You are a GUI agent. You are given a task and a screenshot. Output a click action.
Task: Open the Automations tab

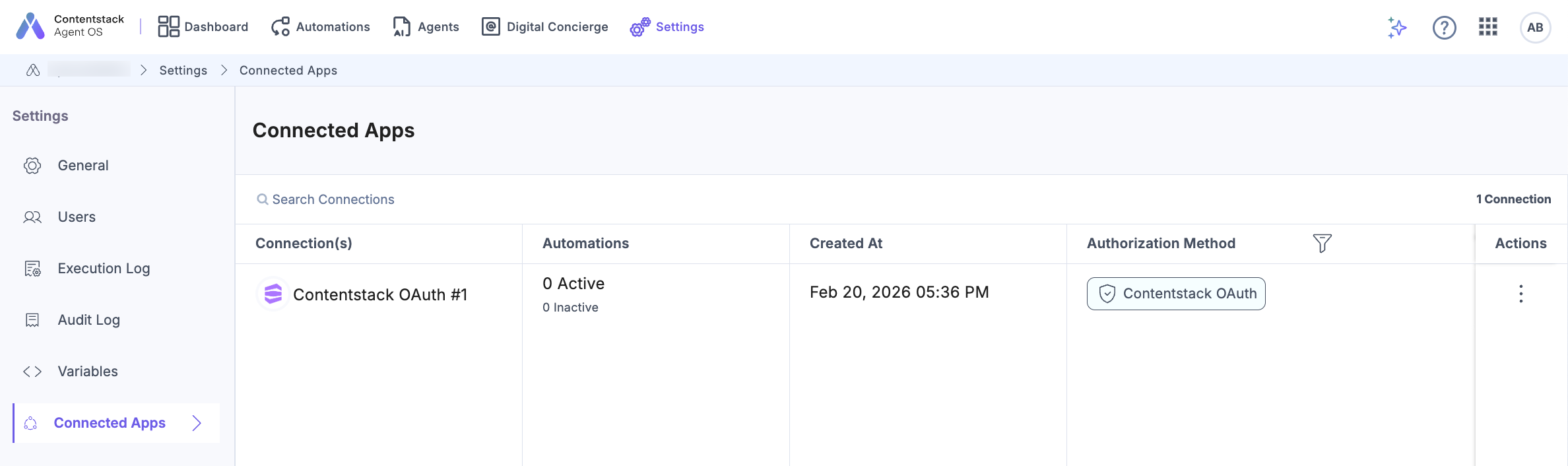click(x=321, y=27)
